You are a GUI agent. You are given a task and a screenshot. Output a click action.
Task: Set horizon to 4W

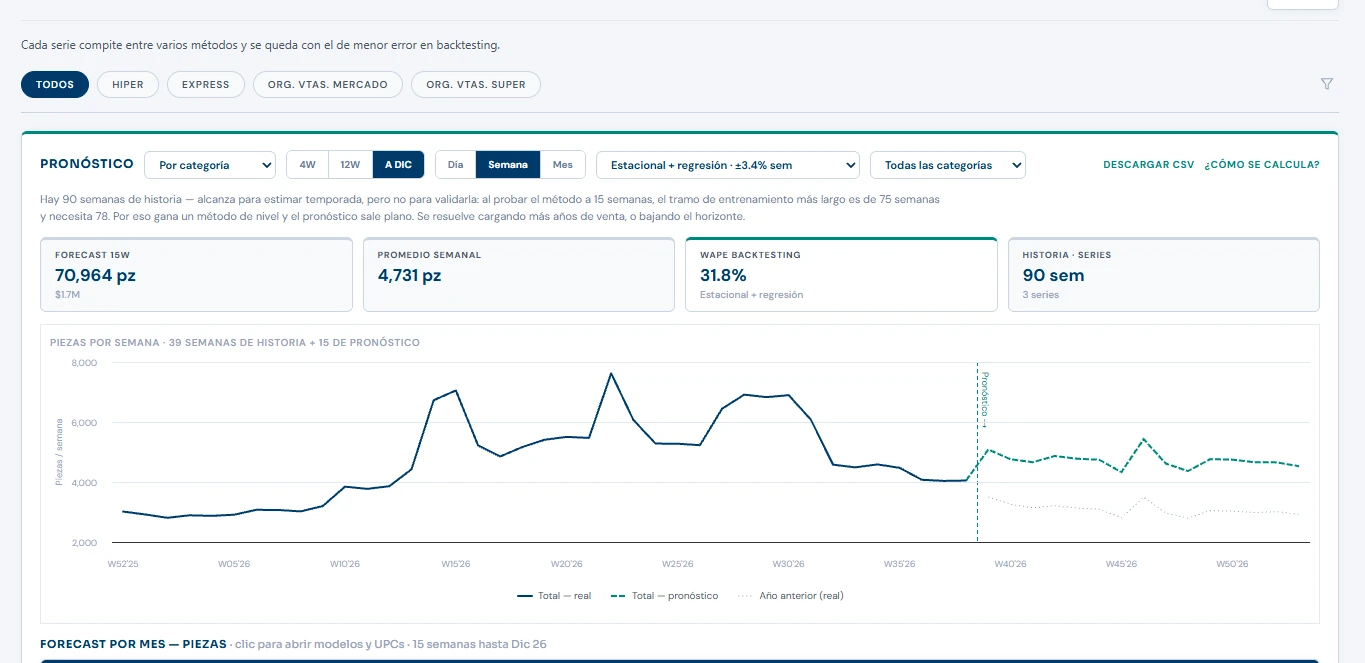[x=307, y=165]
